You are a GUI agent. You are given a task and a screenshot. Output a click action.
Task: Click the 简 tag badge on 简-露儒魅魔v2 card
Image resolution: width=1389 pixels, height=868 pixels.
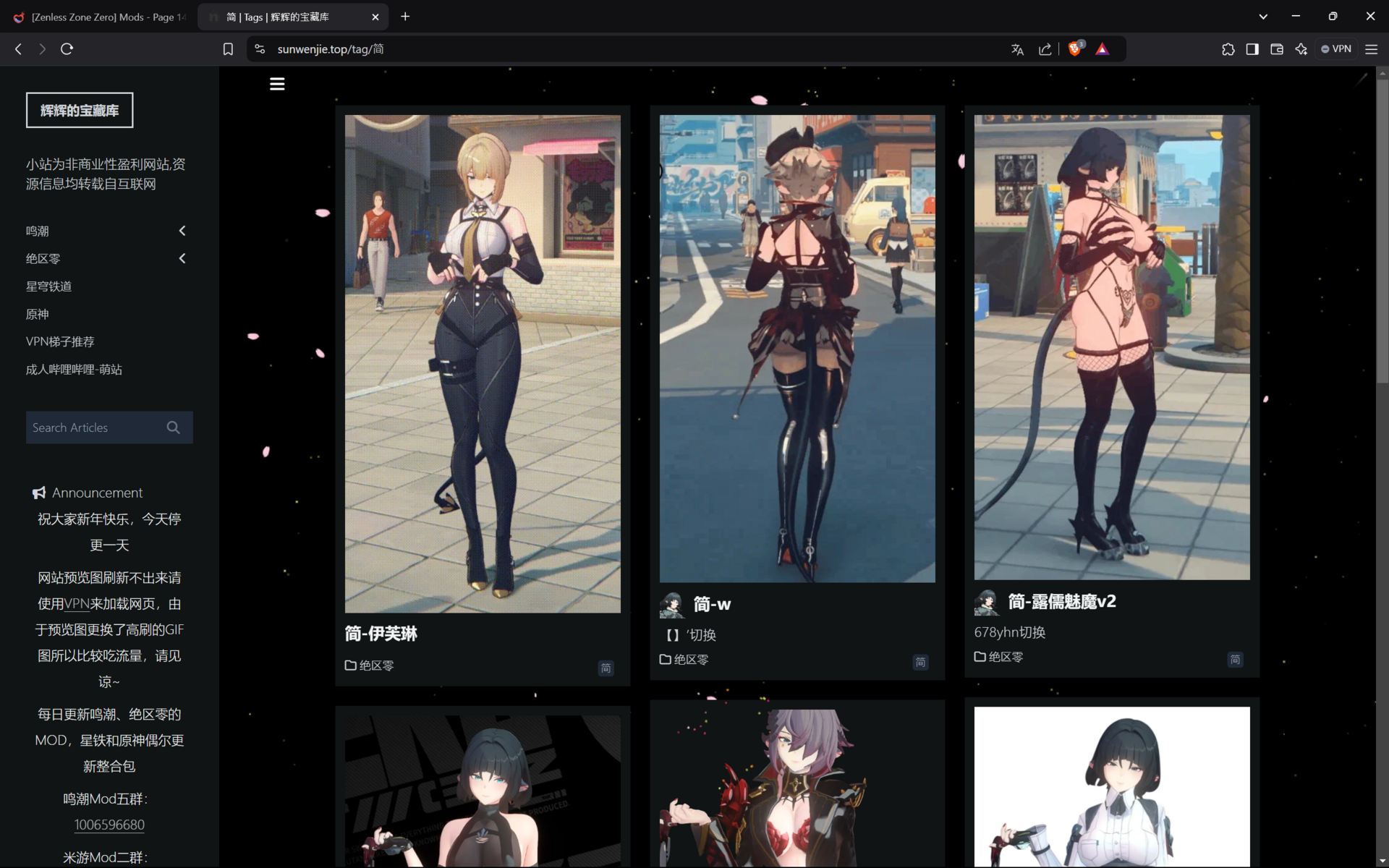(1235, 659)
